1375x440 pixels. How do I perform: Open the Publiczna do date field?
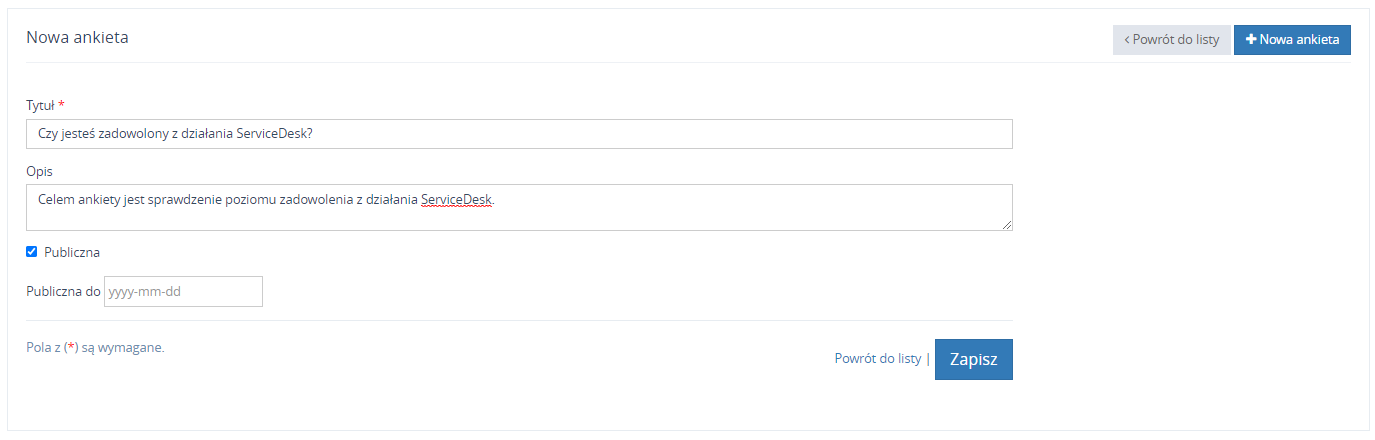pos(184,292)
